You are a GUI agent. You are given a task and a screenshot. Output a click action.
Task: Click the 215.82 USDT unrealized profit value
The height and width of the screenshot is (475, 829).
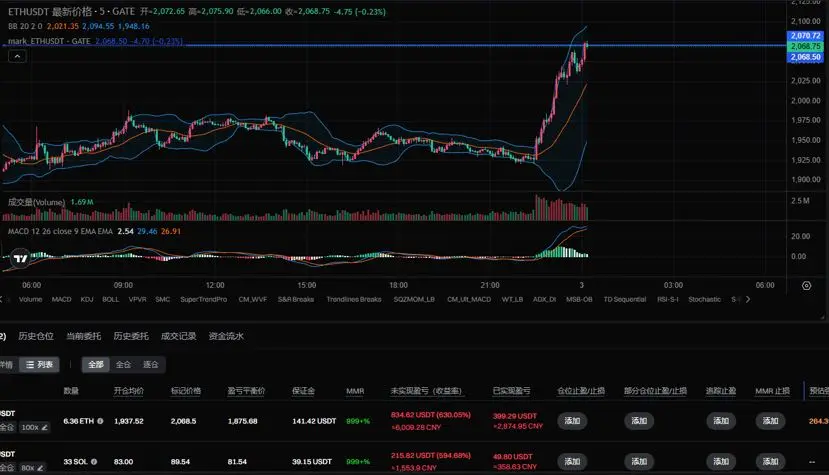pyautogui.click(x=430, y=455)
